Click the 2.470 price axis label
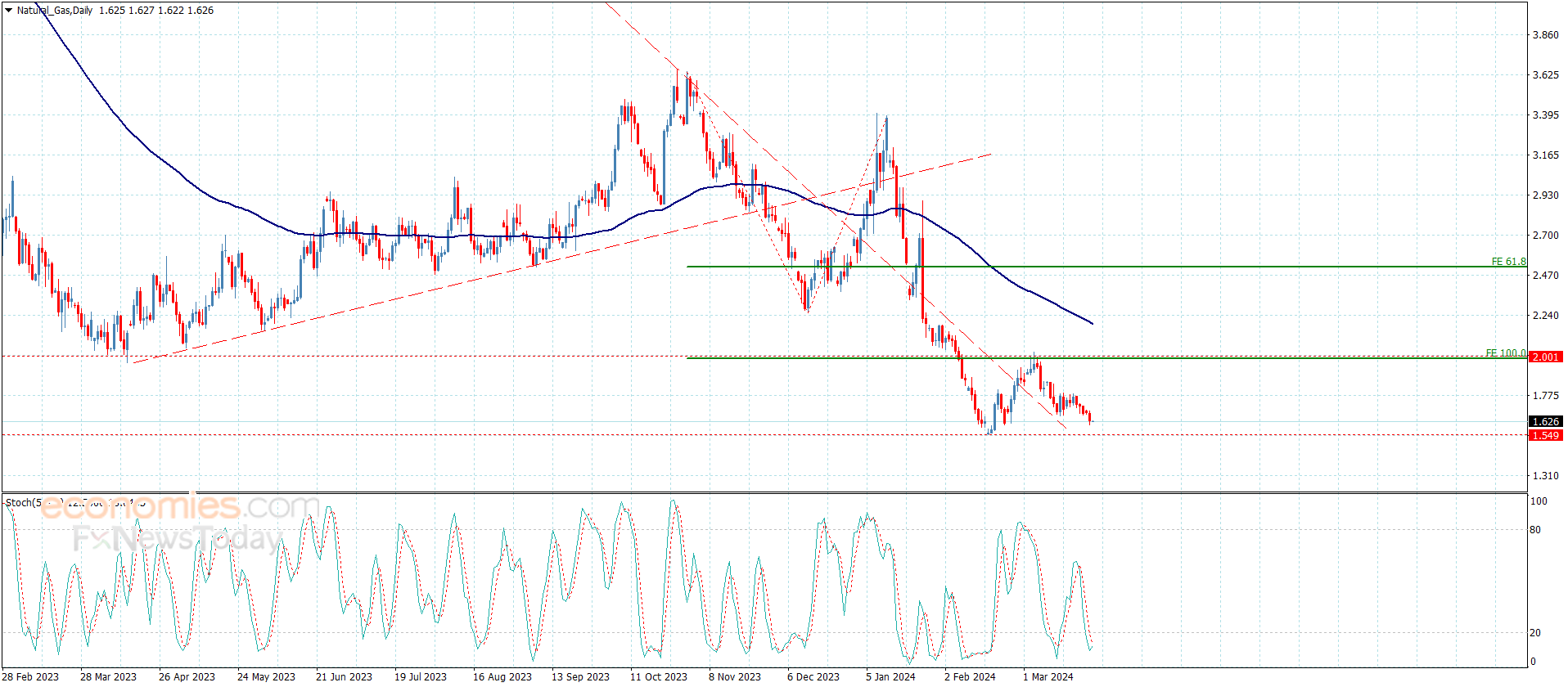 (x=1545, y=276)
